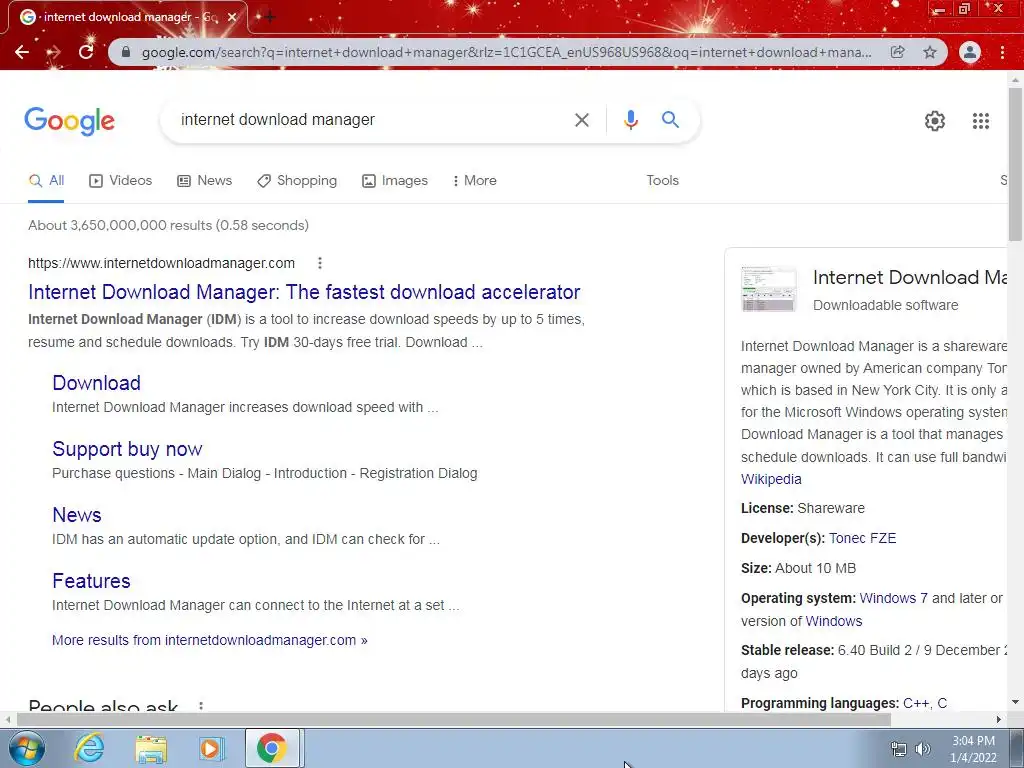Open the News sitelink under IDM
The width and height of the screenshot is (1024, 768).
(77, 515)
